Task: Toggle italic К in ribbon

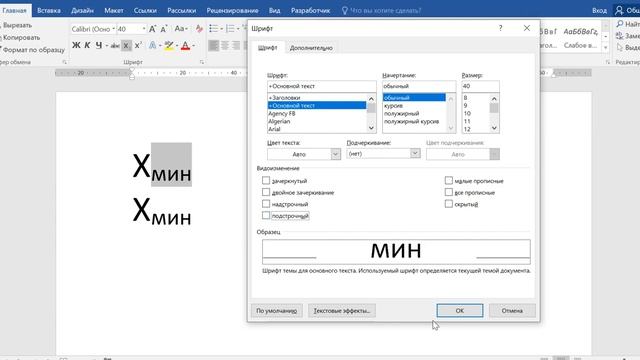Action: tap(87, 45)
